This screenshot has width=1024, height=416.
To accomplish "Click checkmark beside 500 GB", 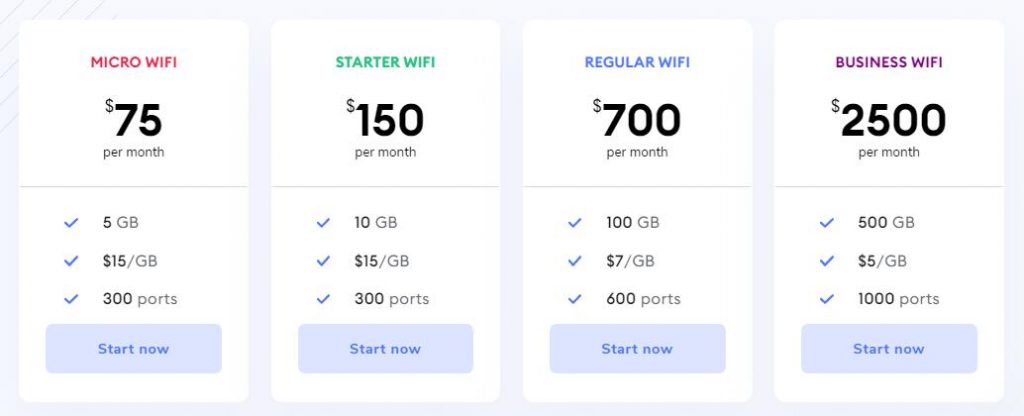I will click(827, 223).
